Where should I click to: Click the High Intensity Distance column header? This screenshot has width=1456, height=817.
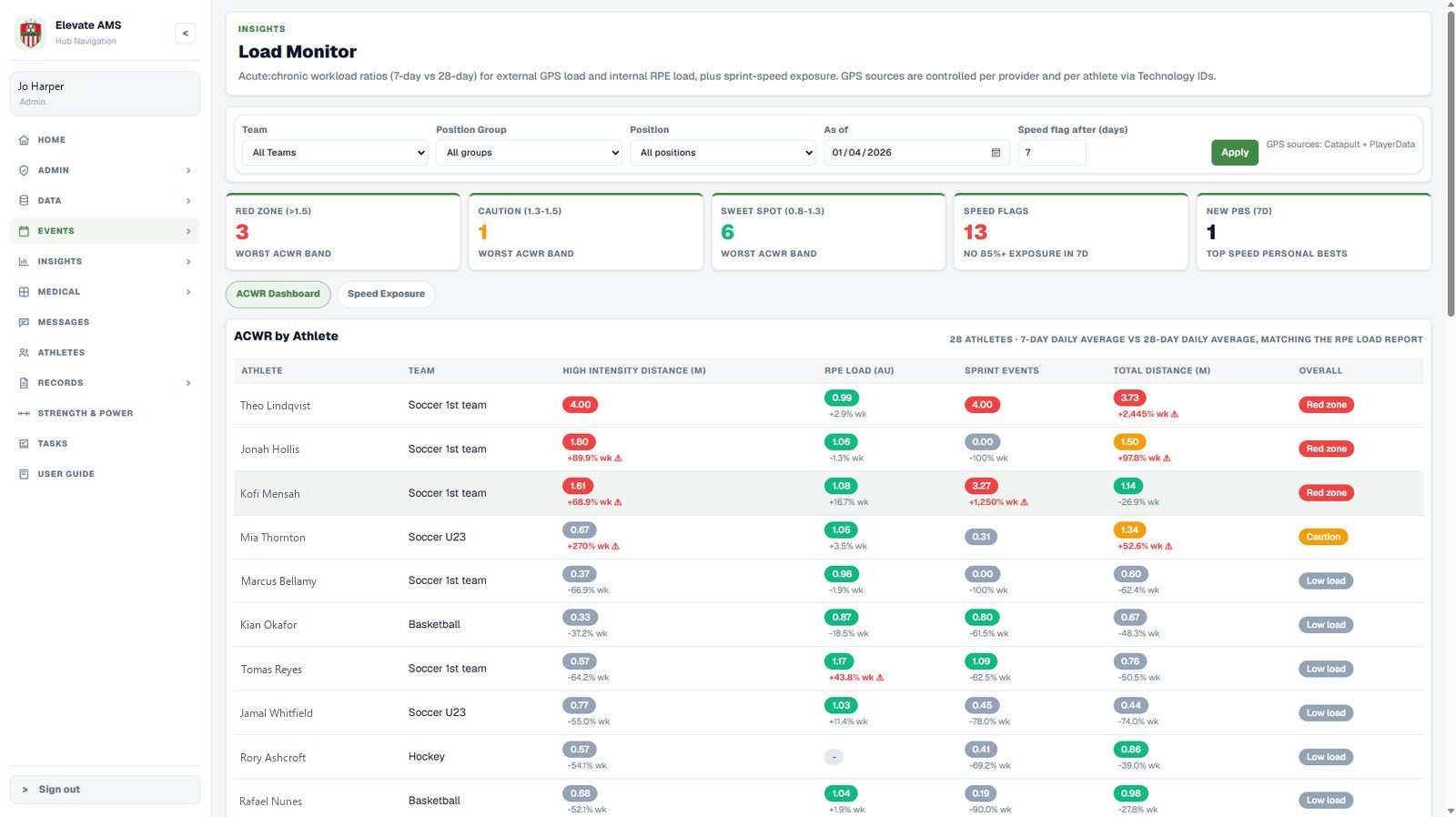pyautogui.click(x=634, y=370)
